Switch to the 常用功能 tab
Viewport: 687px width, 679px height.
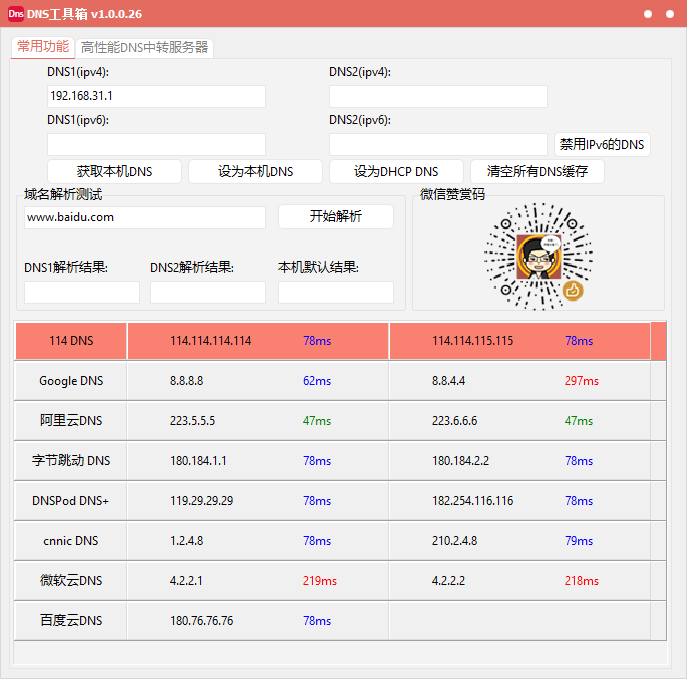pyautogui.click(x=43, y=46)
